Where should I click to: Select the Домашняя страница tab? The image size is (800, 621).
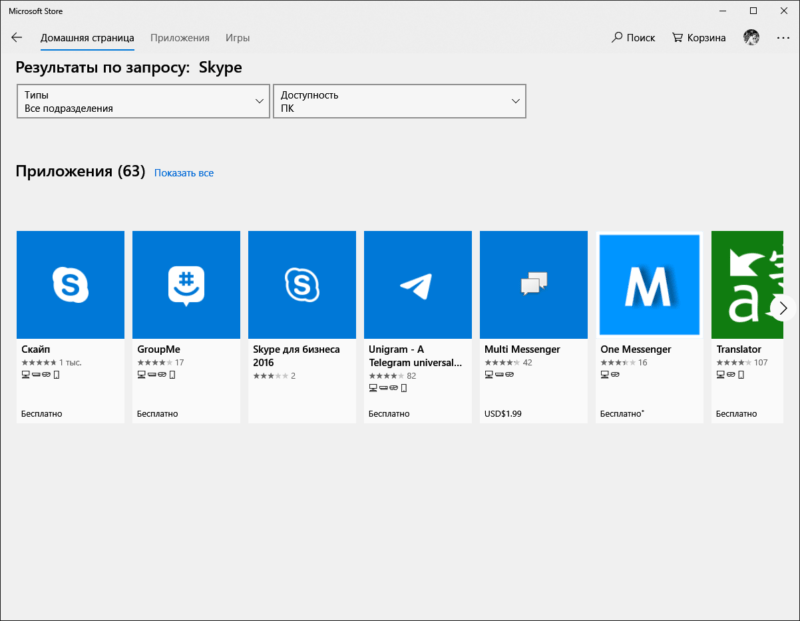[x=87, y=38]
